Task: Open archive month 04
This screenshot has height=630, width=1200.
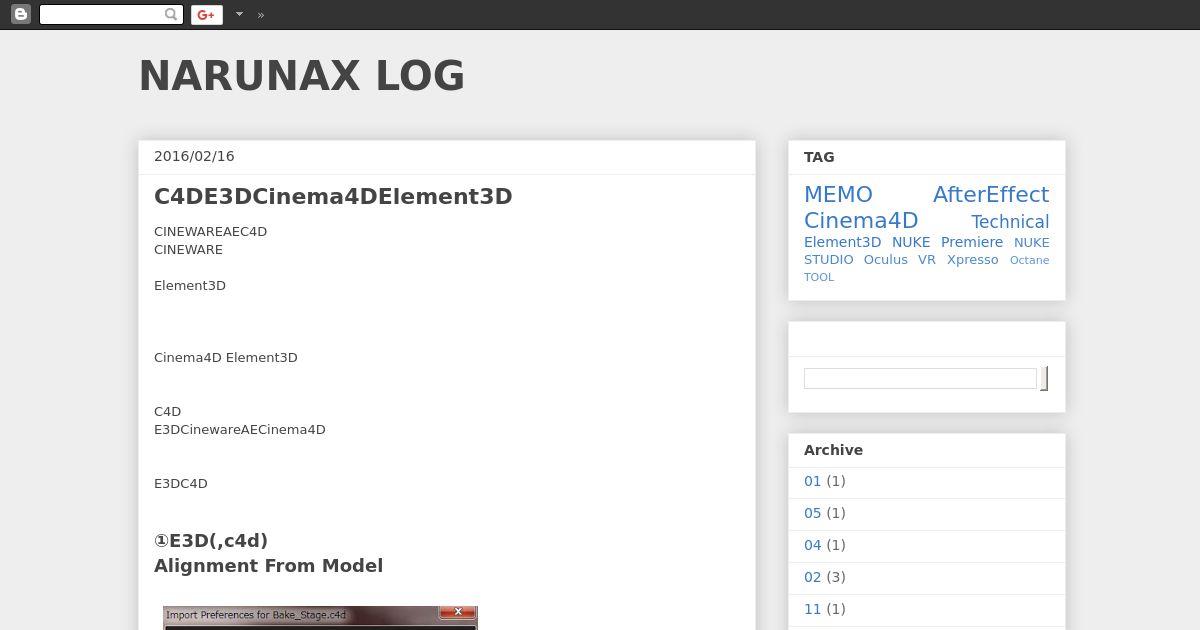Action: (812, 545)
